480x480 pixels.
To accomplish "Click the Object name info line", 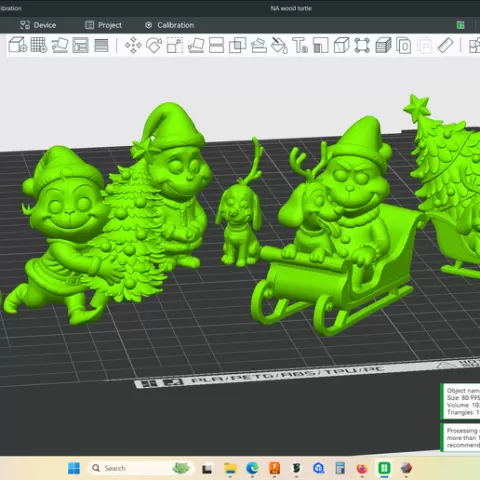I will 463,390.
